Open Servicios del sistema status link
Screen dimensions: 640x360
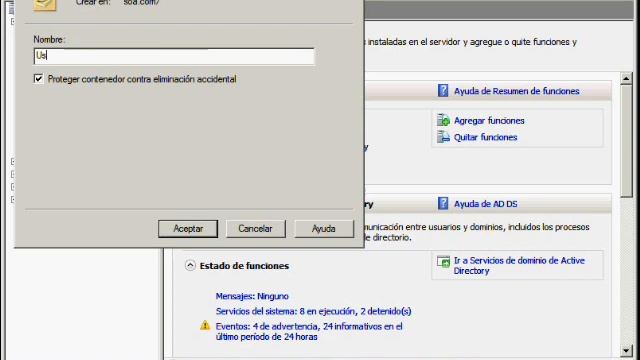[x=313, y=311]
